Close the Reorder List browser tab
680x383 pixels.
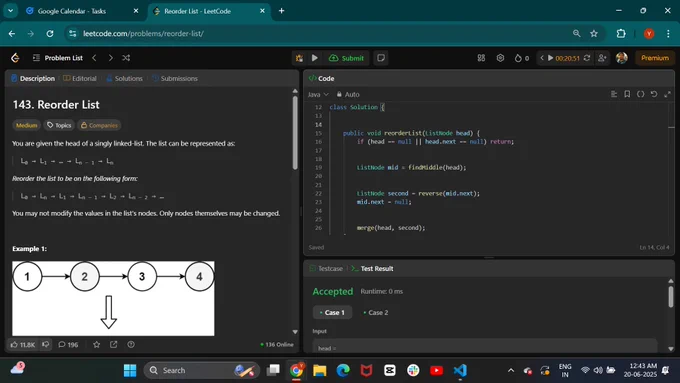pos(262,11)
